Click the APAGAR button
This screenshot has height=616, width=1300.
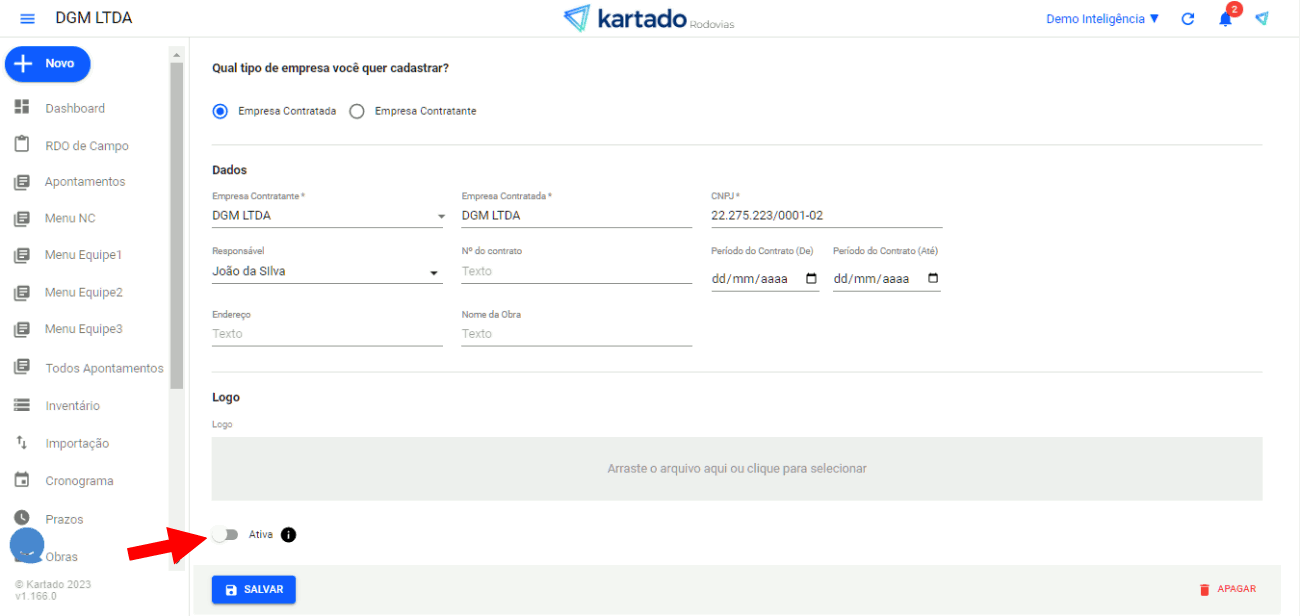(1227, 589)
